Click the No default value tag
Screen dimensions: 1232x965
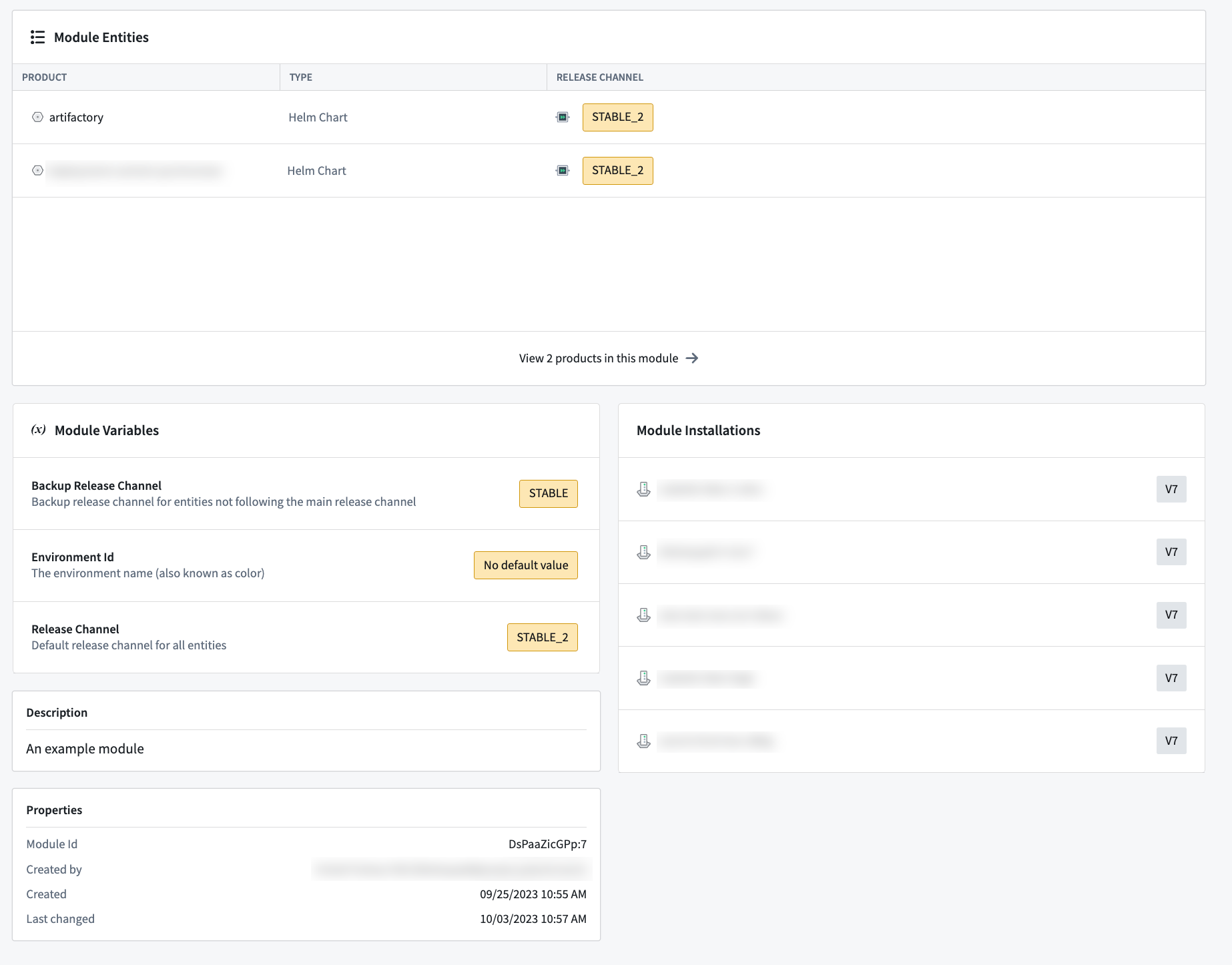click(526, 565)
